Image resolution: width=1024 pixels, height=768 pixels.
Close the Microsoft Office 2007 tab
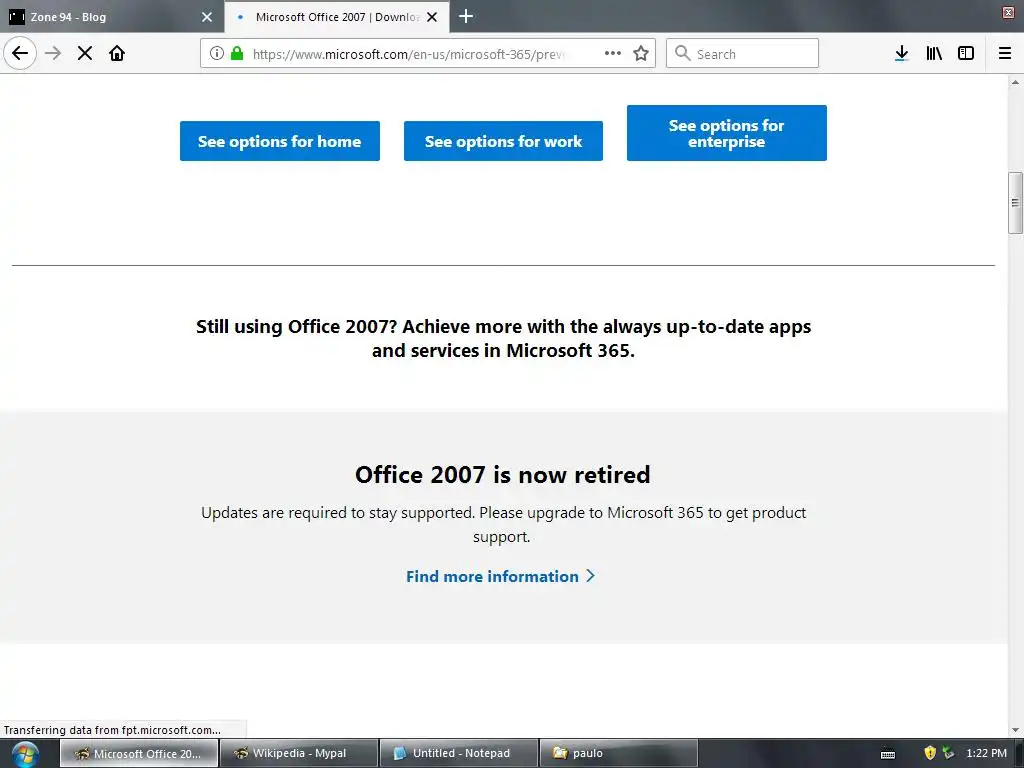432,17
